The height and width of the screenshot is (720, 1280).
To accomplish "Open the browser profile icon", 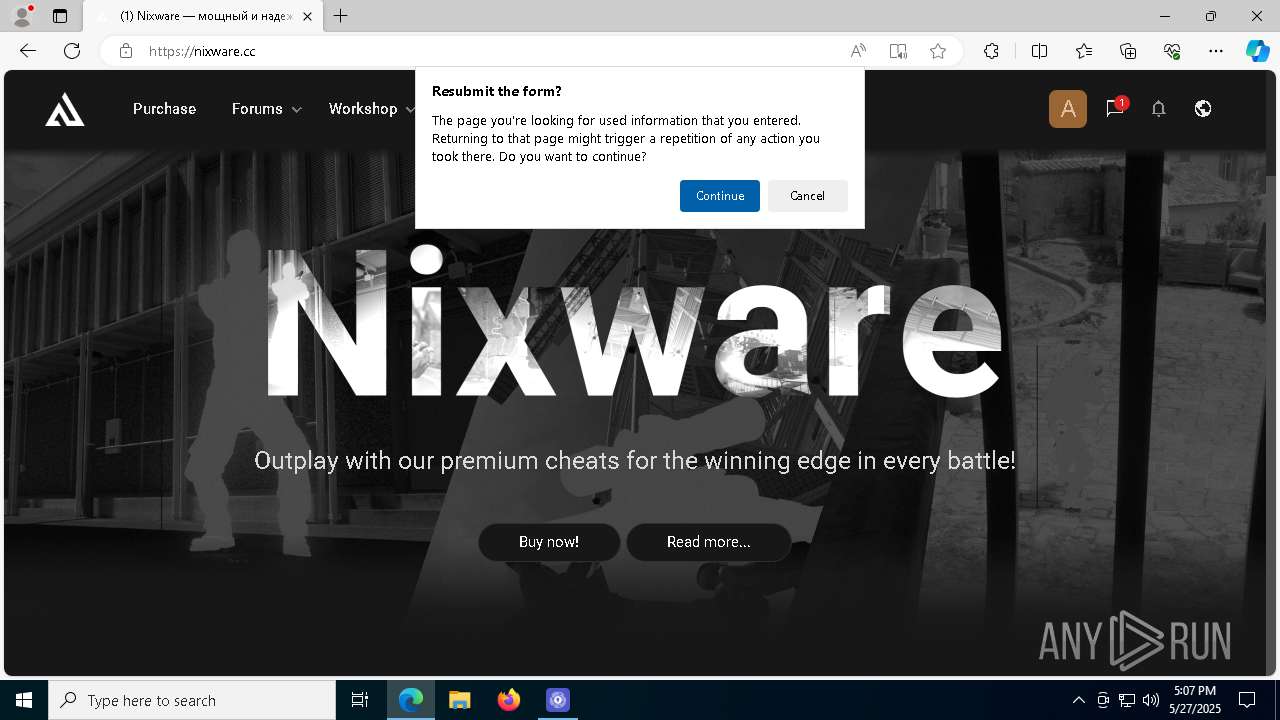I will click(x=21, y=16).
